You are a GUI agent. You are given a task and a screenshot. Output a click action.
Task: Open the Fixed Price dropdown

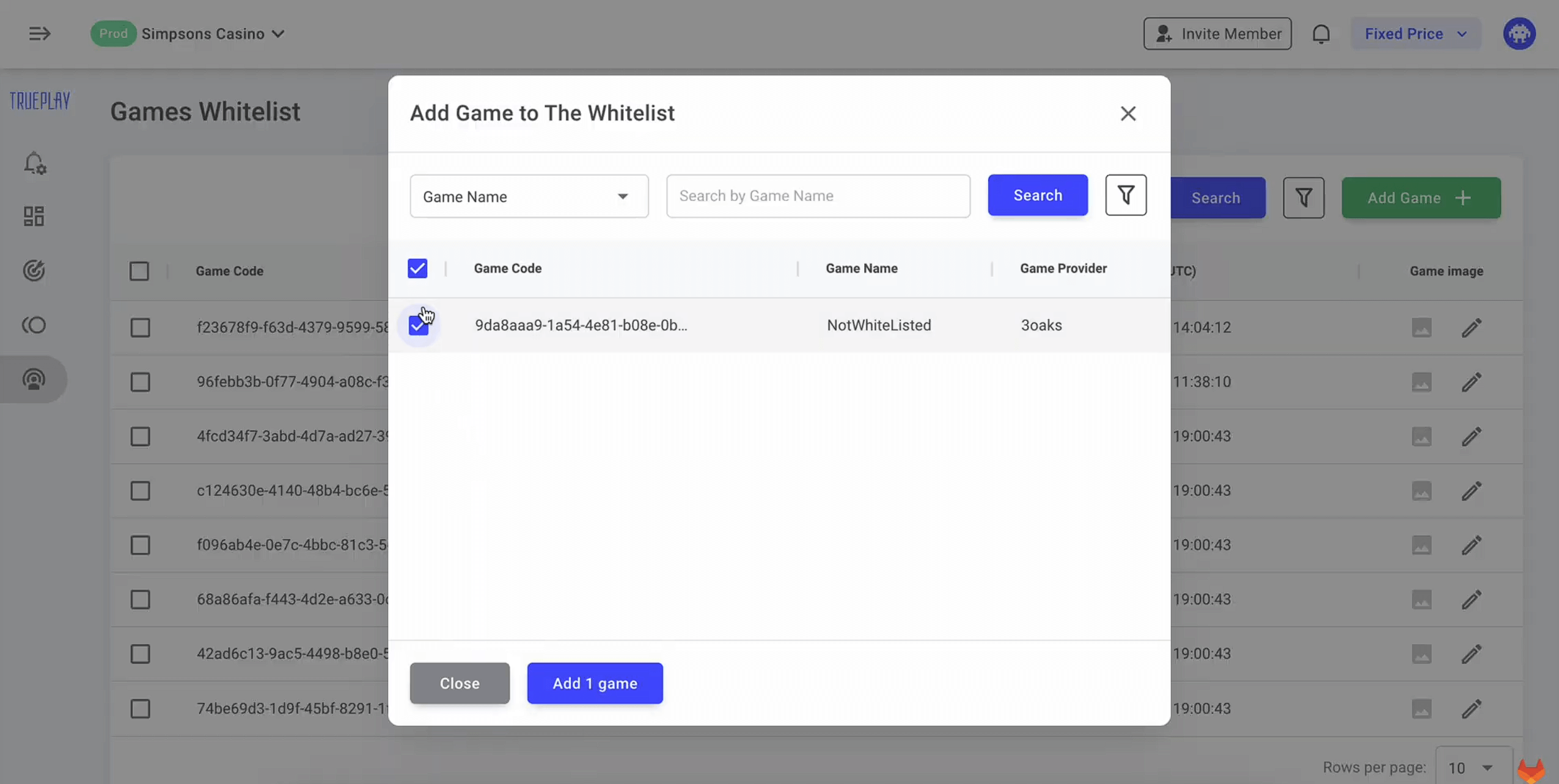point(1415,34)
